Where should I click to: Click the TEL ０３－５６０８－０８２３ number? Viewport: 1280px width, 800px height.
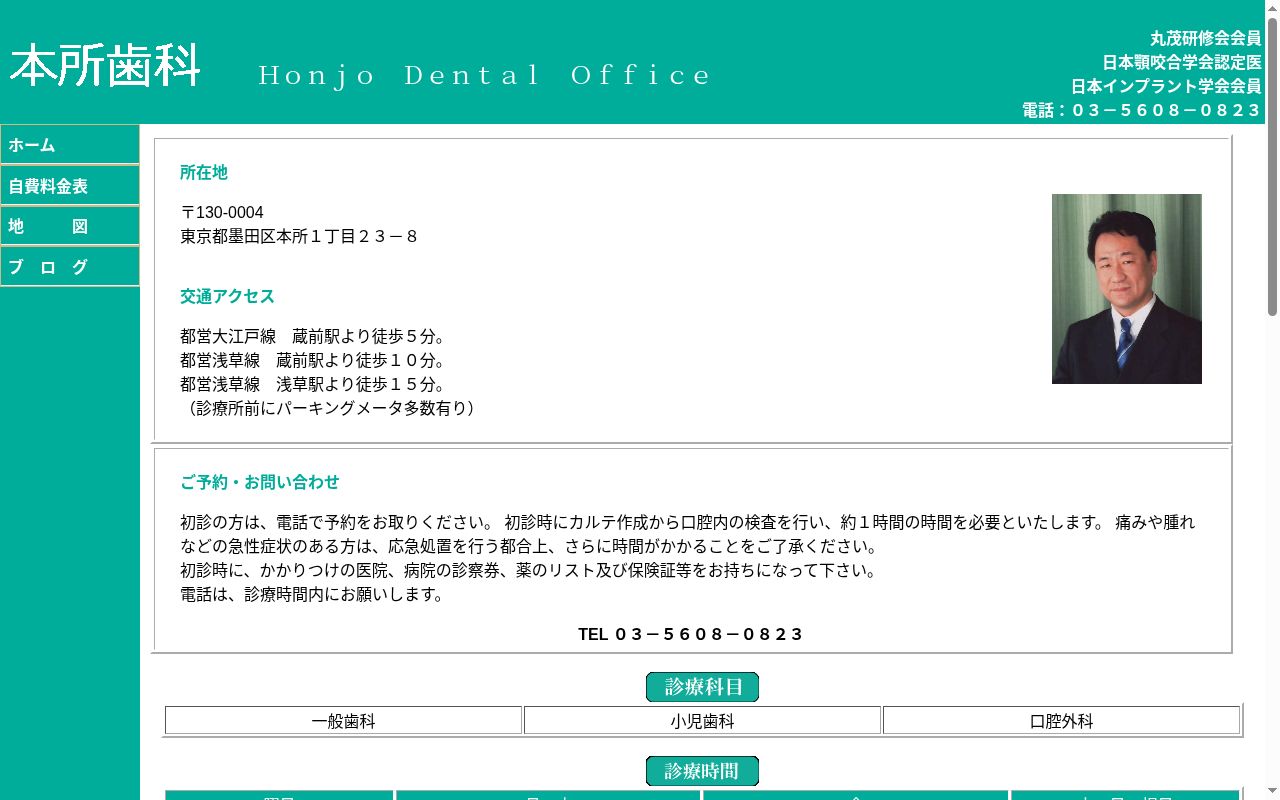690,634
